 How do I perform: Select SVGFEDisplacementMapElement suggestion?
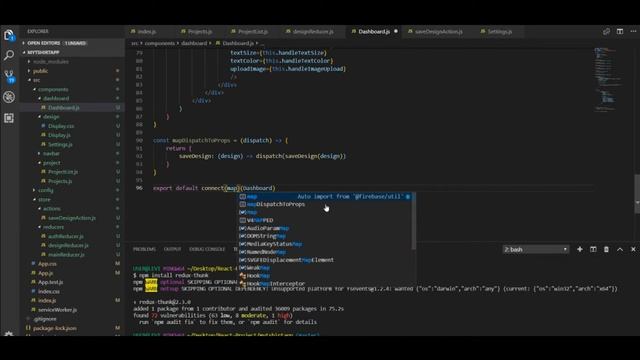click(x=325, y=260)
